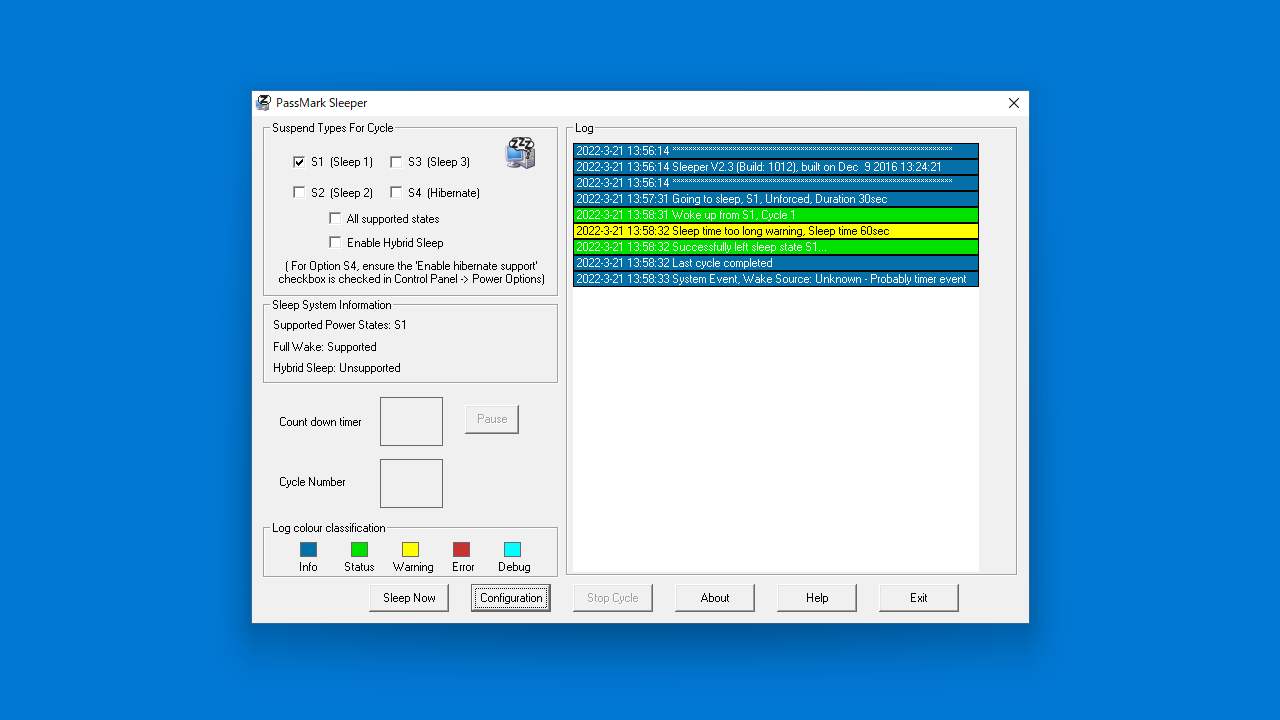The height and width of the screenshot is (720, 1280).
Task: Select log line 'Going to sleep, S1, Unforced'
Action: (x=776, y=199)
